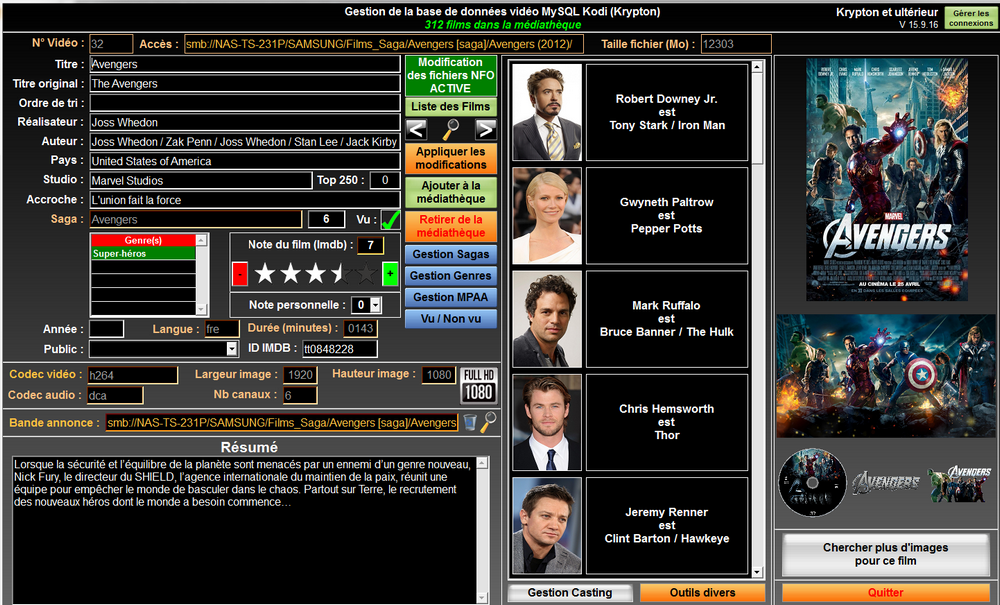Click inside the Résumé text area
This screenshot has height=605, width=1000.
coord(244,530)
